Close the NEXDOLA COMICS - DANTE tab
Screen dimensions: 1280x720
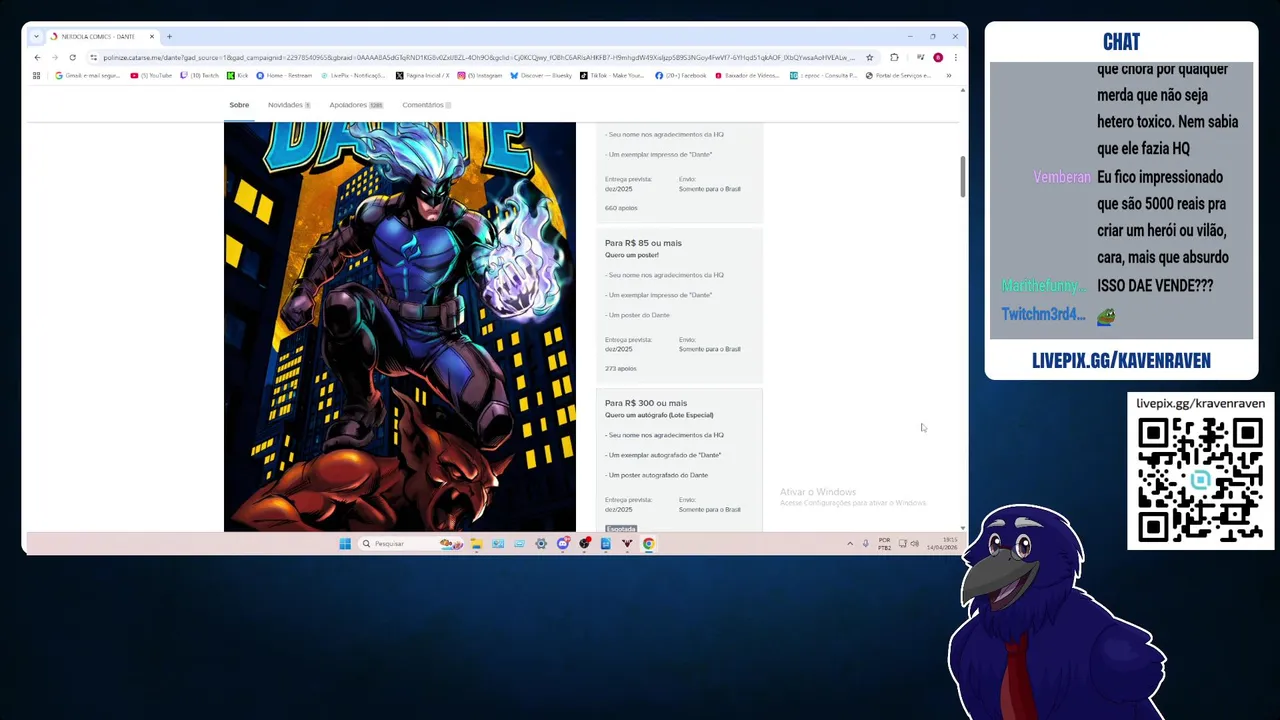[152, 36]
